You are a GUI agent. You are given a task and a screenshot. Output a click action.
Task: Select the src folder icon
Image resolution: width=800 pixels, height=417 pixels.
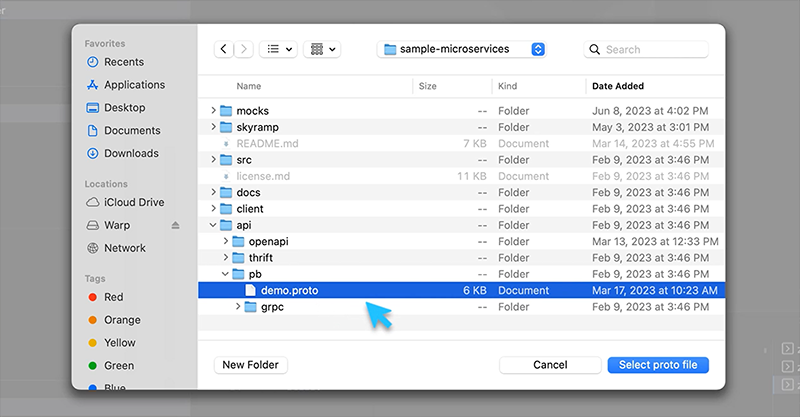pyautogui.click(x=226, y=160)
